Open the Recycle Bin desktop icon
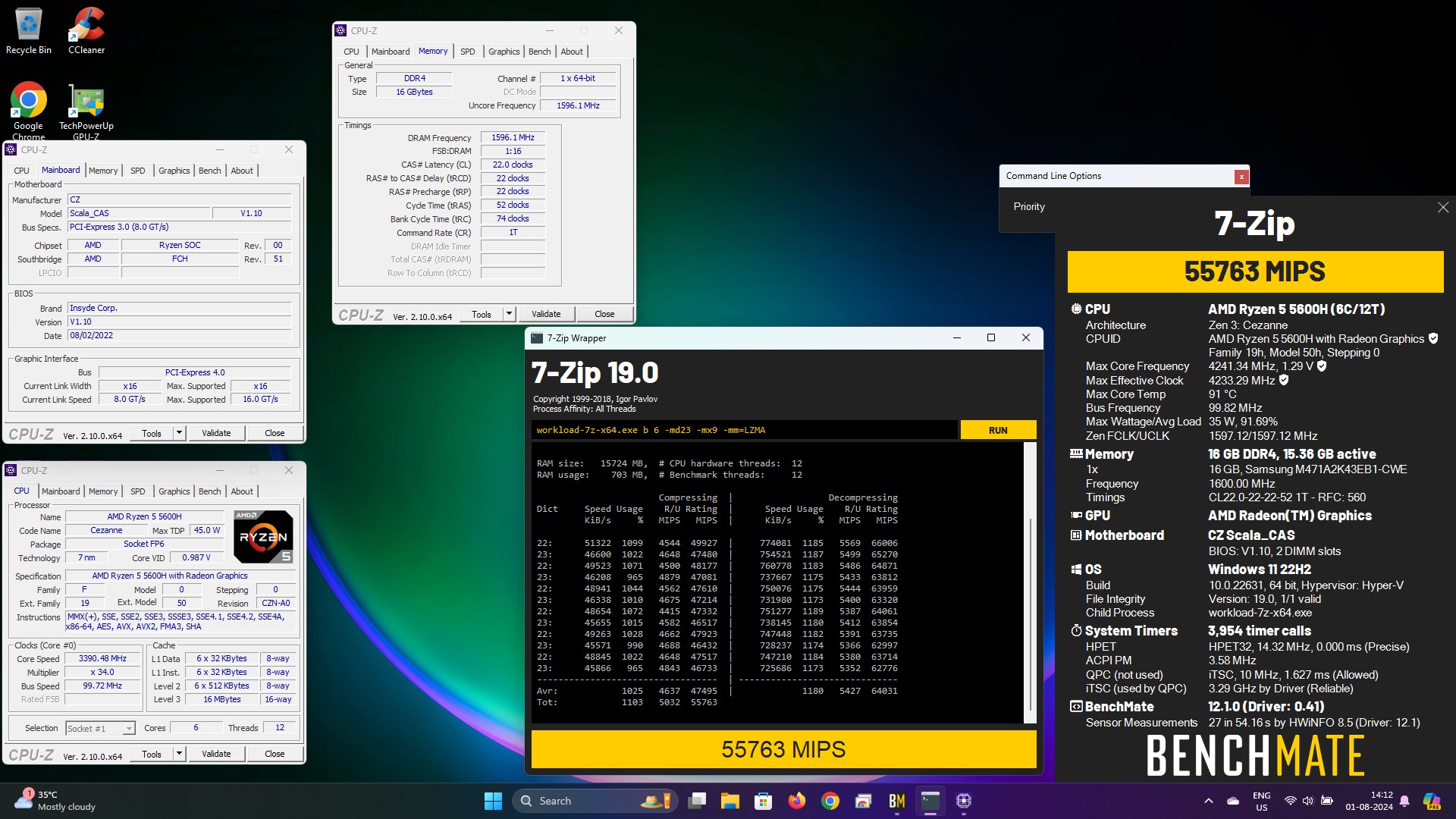The height and width of the screenshot is (819, 1456). (29, 31)
